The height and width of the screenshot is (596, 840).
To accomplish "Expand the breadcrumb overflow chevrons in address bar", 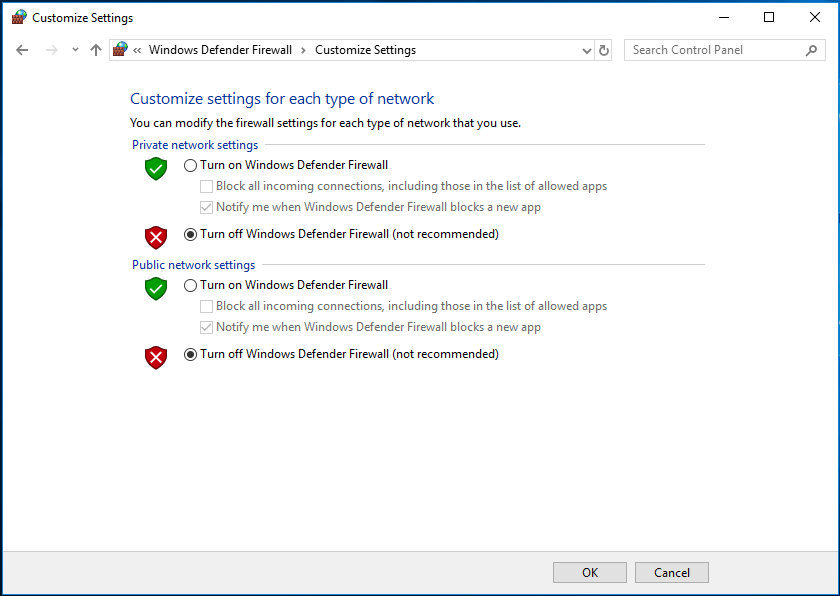I will pos(135,49).
